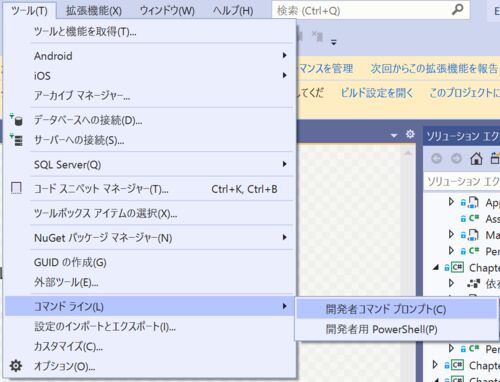
Task: Open the document tab list dropdown arrow
Action: pos(394,135)
